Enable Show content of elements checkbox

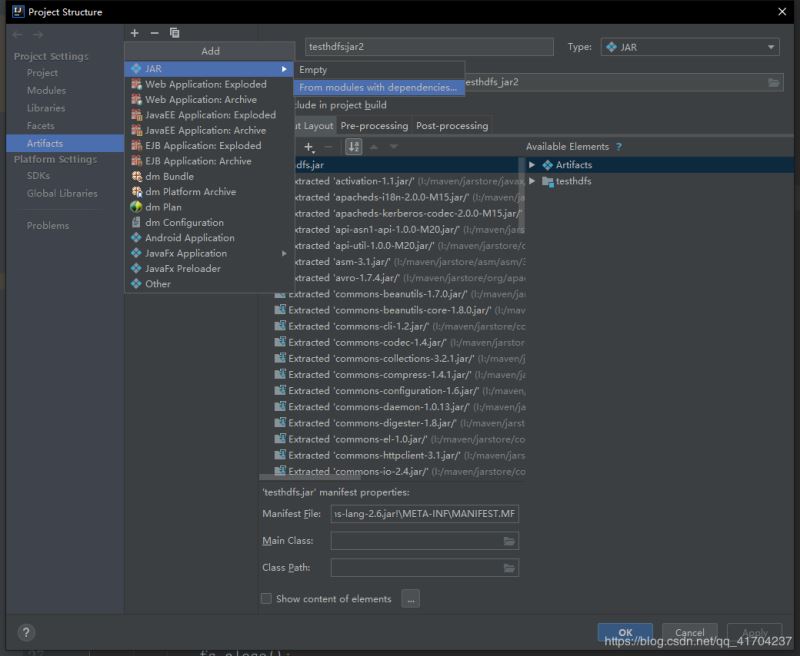266,599
